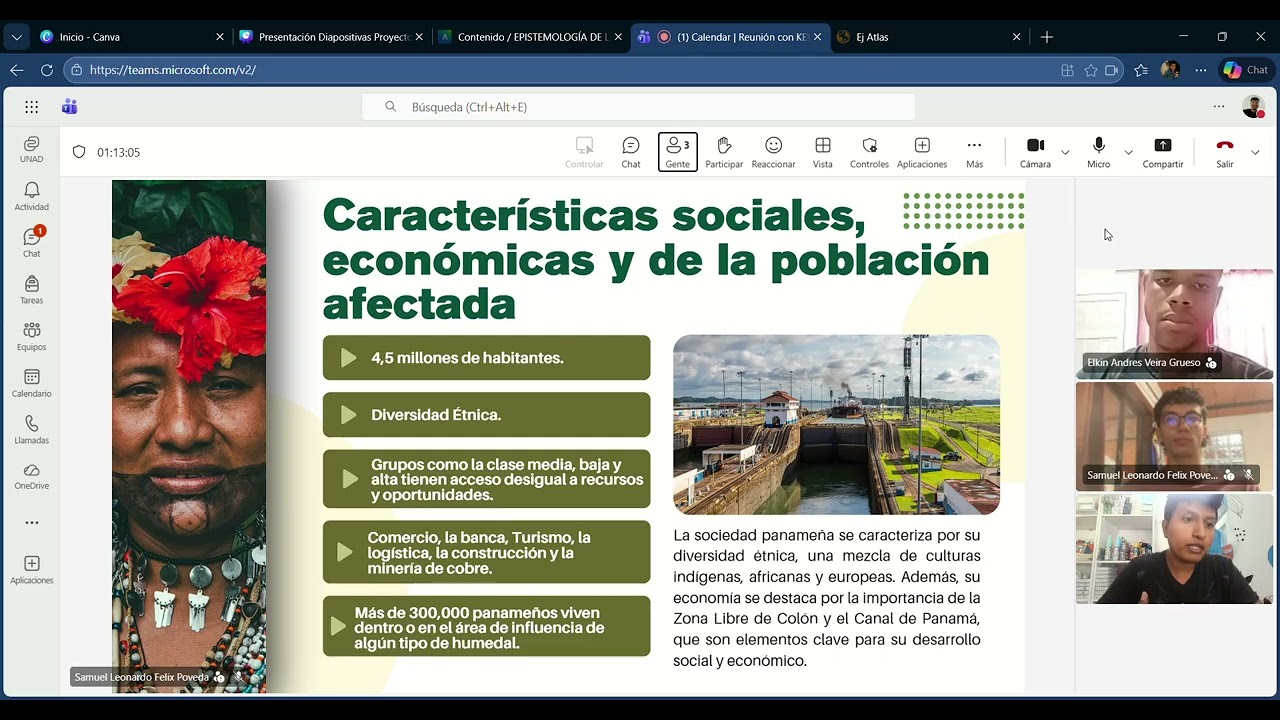Open the Edge profile avatar
This screenshot has height=720, width=1280.
(x=1170, y=70)
